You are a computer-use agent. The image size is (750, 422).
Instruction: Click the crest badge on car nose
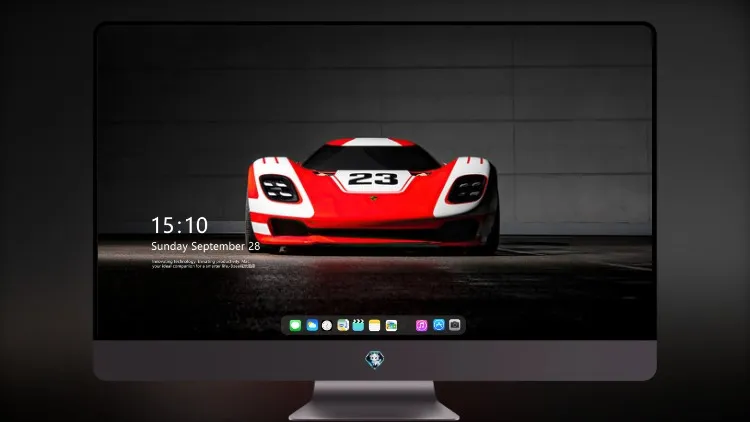tap(374, 198)
